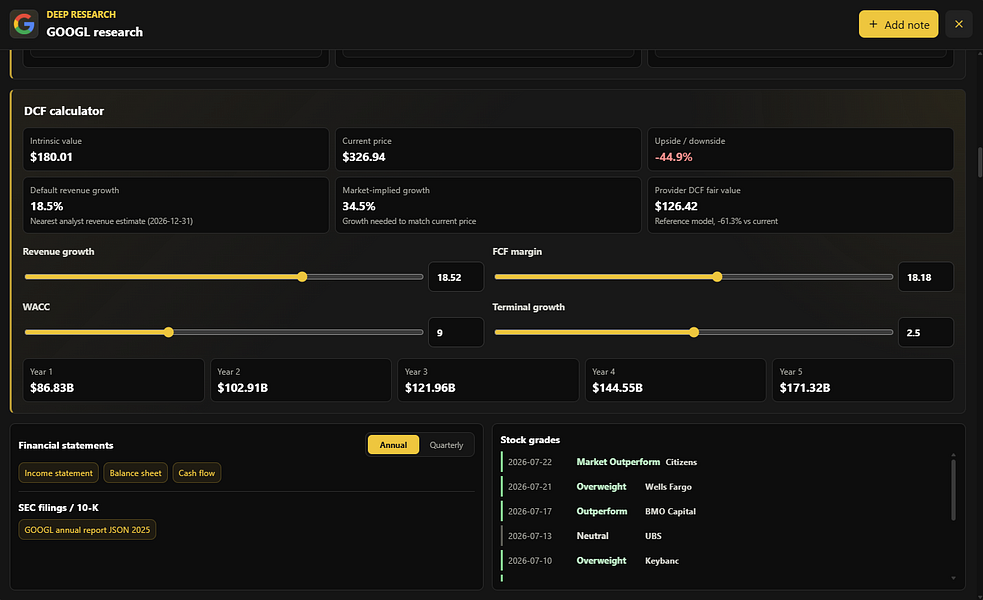Screen dimensions: 983x600
Task: Click the 2026-07-13 grade date
Action: (x=530, y=536)
